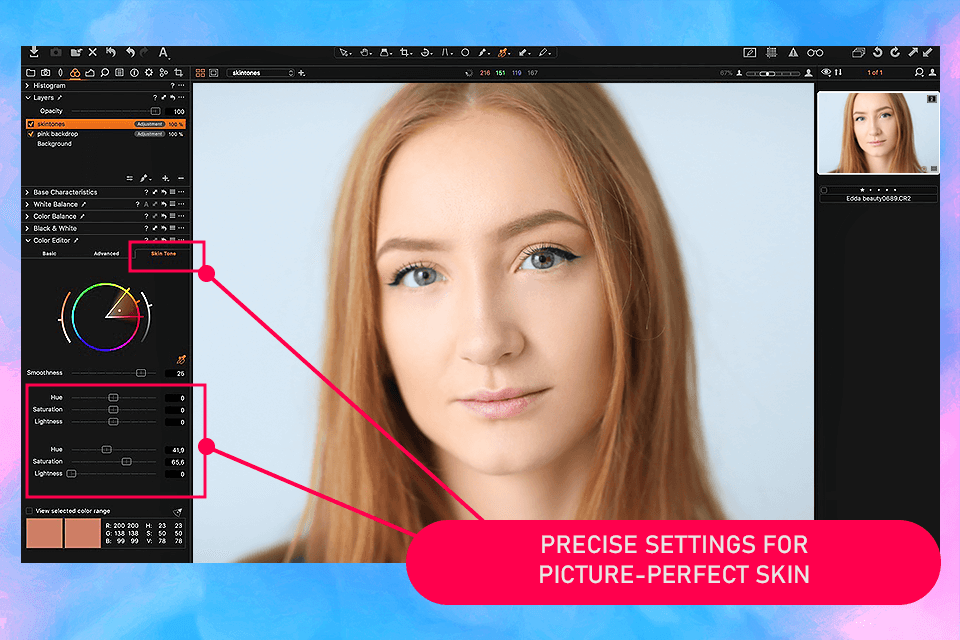Click the Smoothness value field showing 25
960x640 pixels.
tap(176, 373)
